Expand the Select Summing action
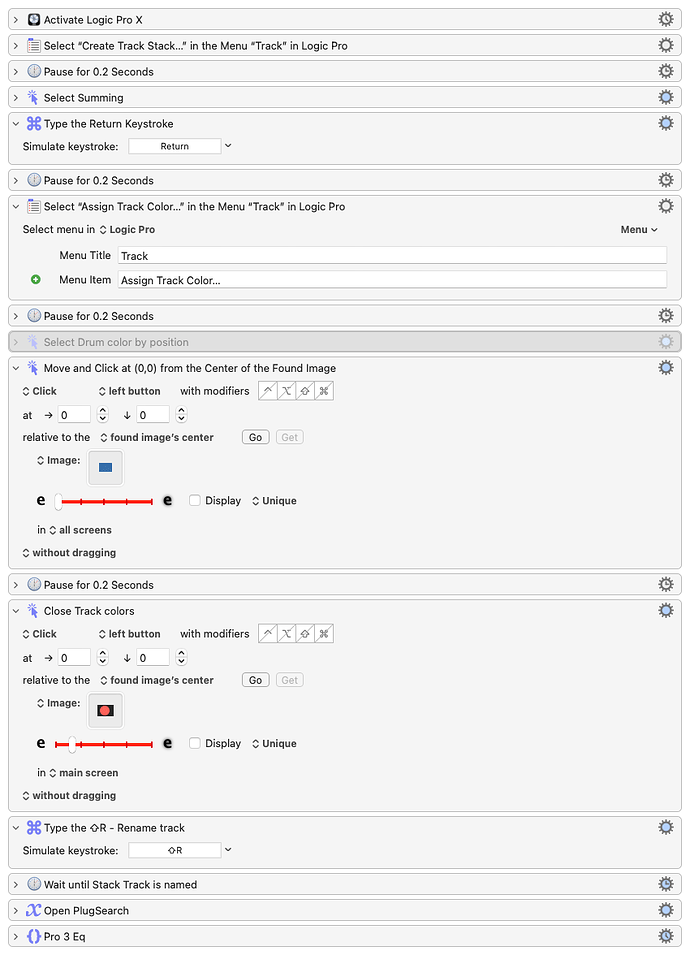Screen dimensions: 690x954 [16, 97]
